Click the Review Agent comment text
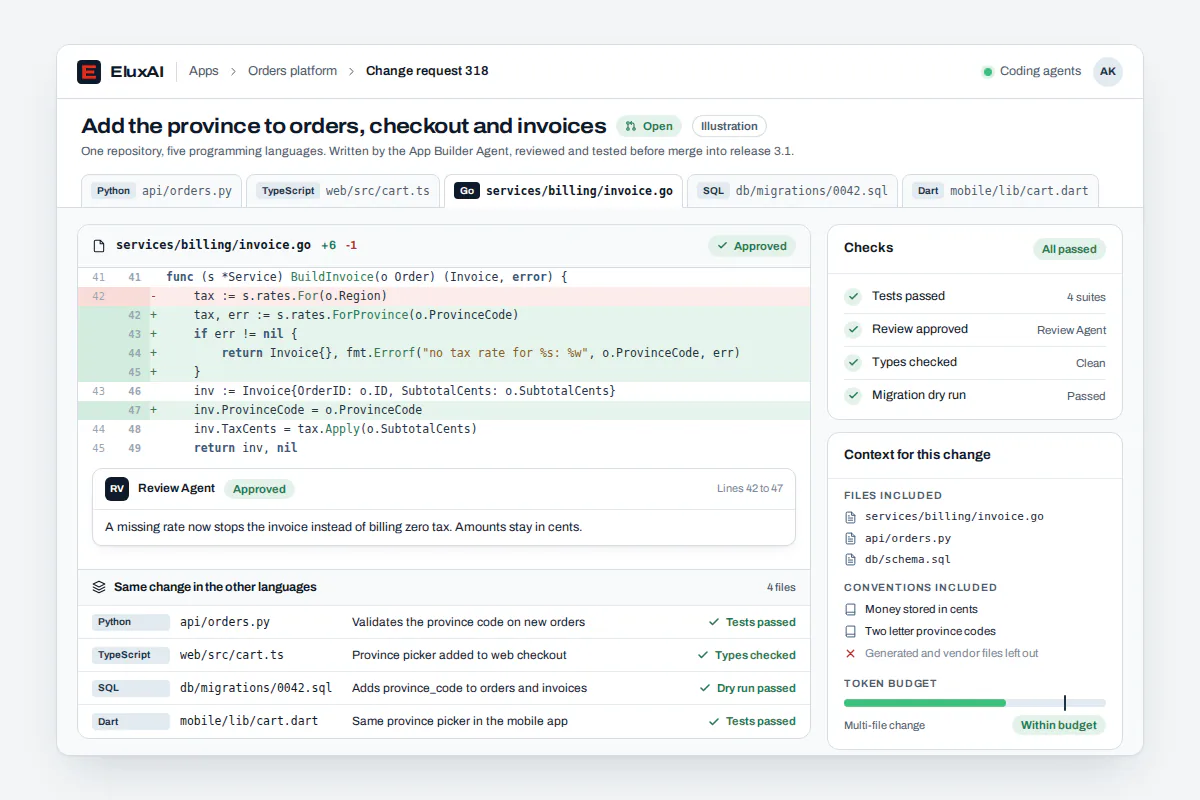 [343, 526]
